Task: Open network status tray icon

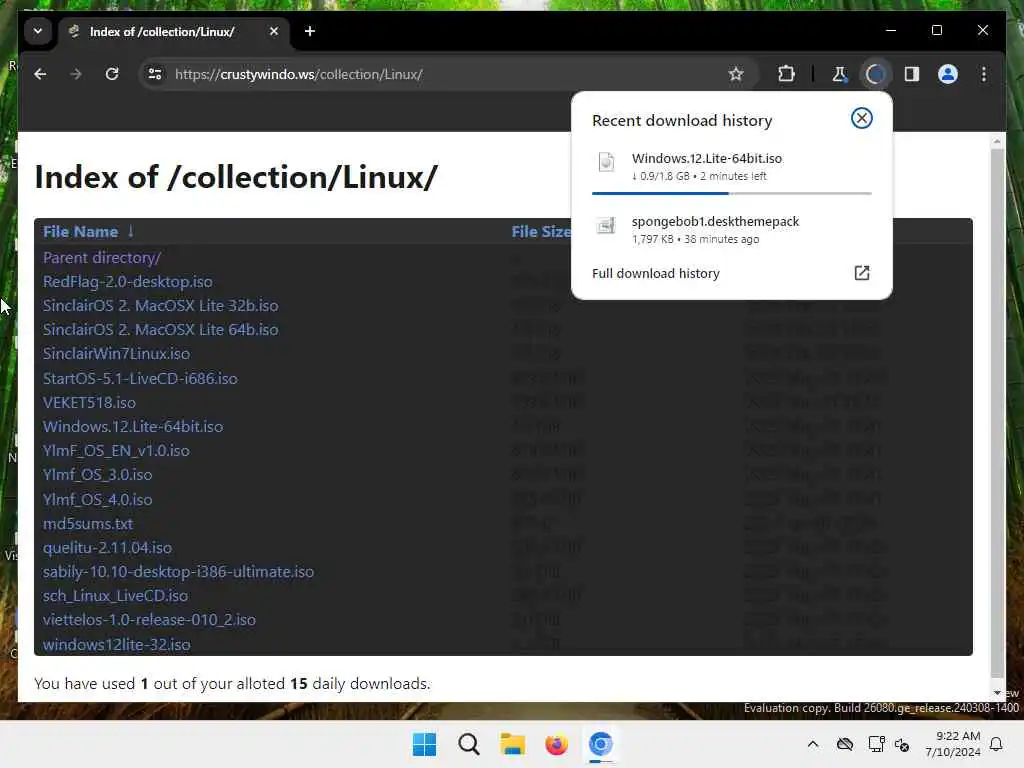Action: pos(876,744)
